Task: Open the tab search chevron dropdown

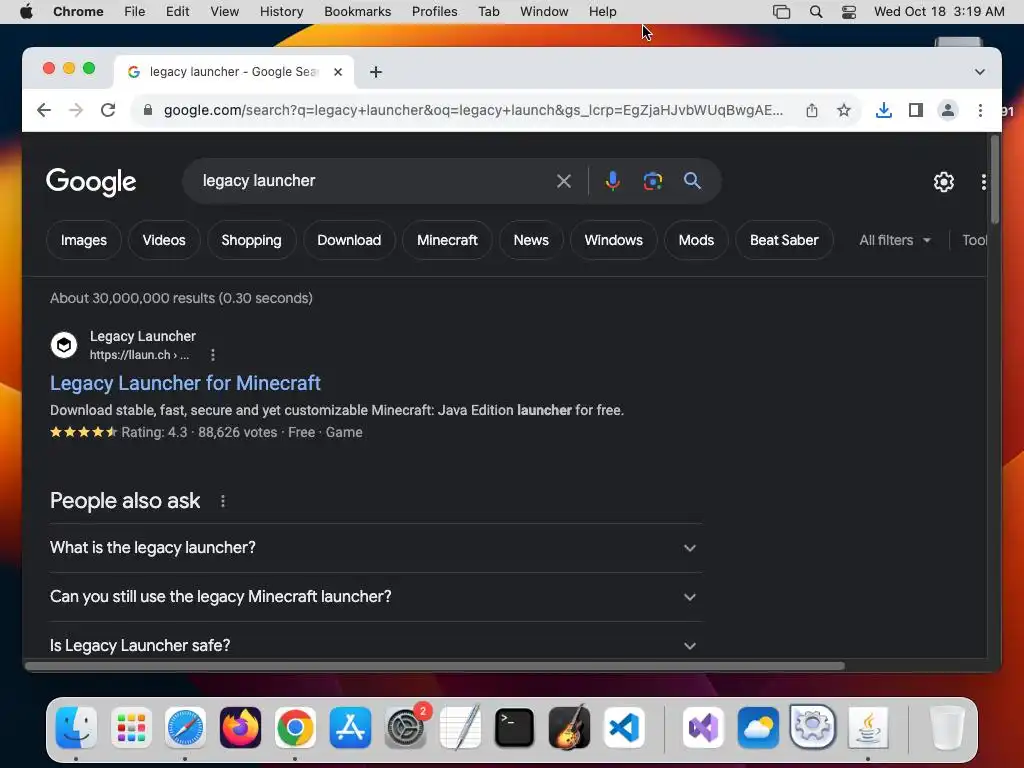Action: coord(980,72)
